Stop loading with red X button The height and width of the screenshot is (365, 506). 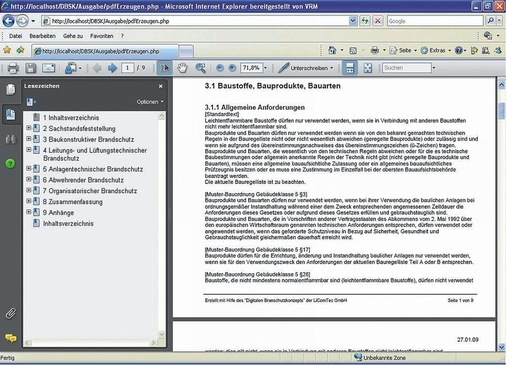pyautogui.click(x=378, y=21)
